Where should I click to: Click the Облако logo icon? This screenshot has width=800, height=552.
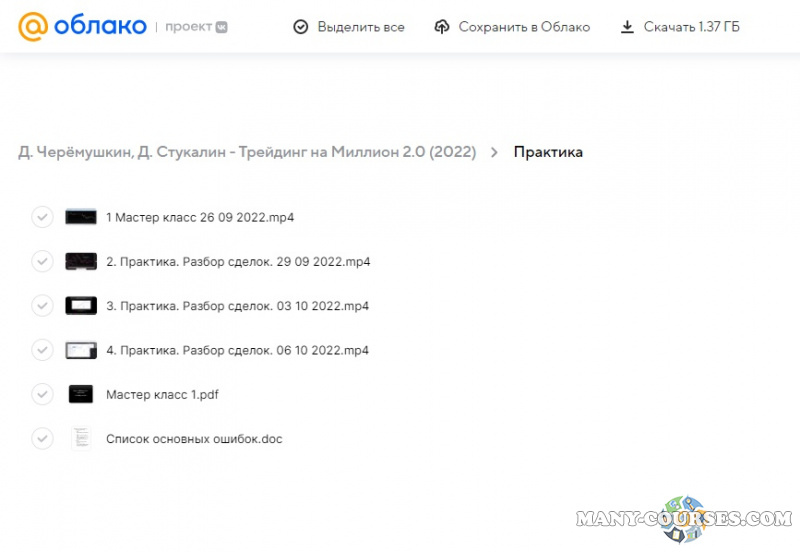tap(32, 27)
